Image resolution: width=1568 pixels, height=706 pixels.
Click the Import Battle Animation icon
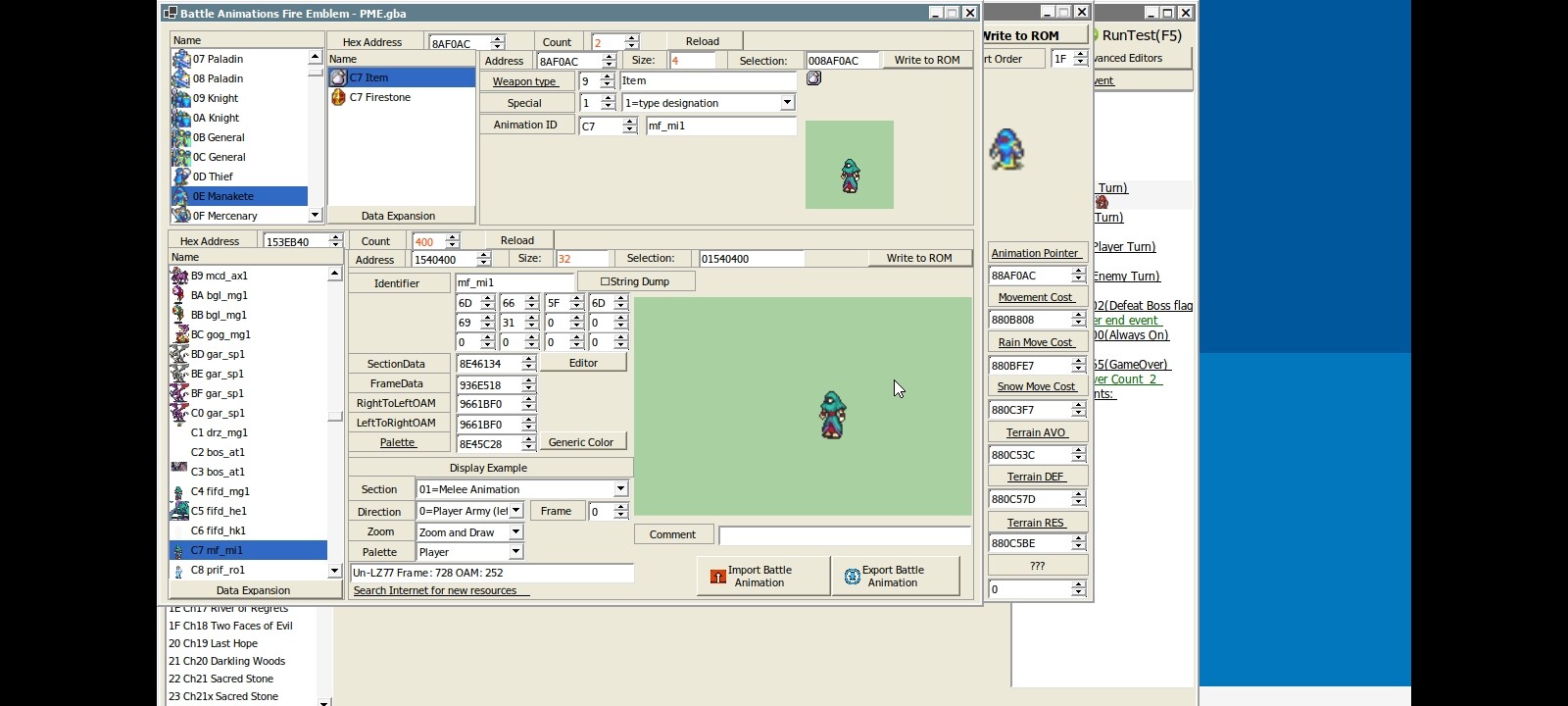tap(717, 577)
